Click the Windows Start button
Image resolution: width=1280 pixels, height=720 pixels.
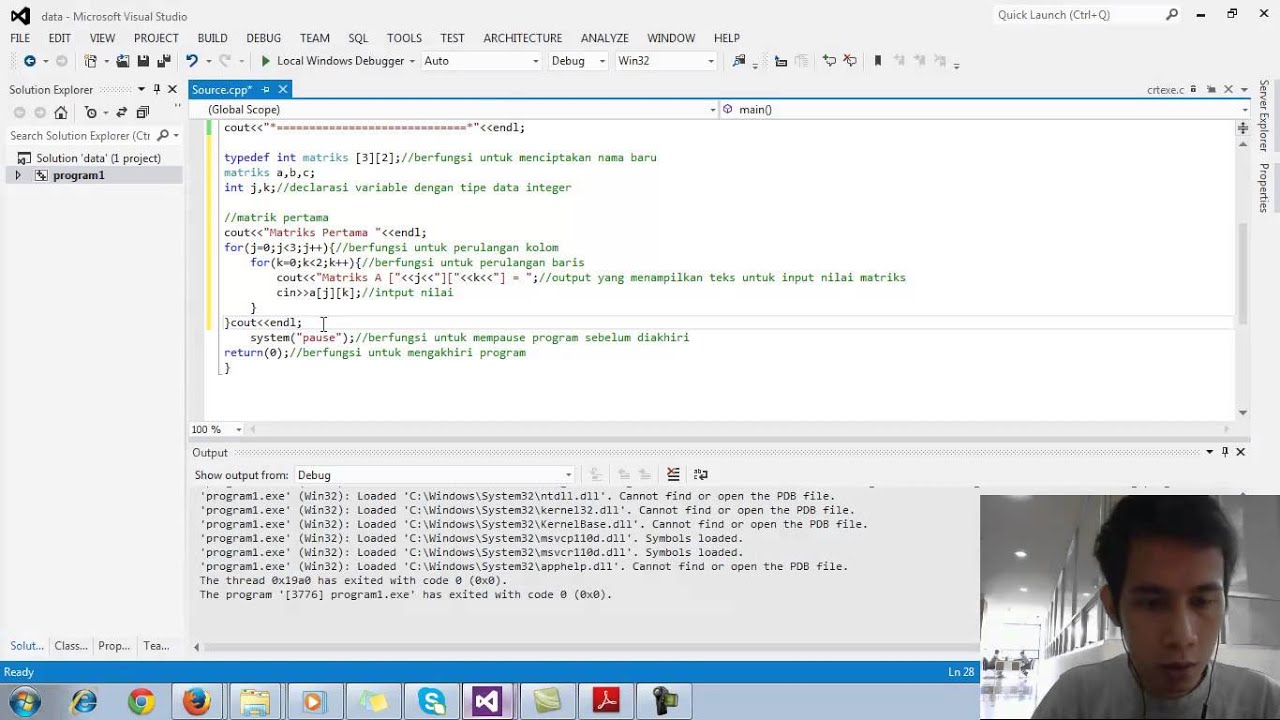click(26, 702)
